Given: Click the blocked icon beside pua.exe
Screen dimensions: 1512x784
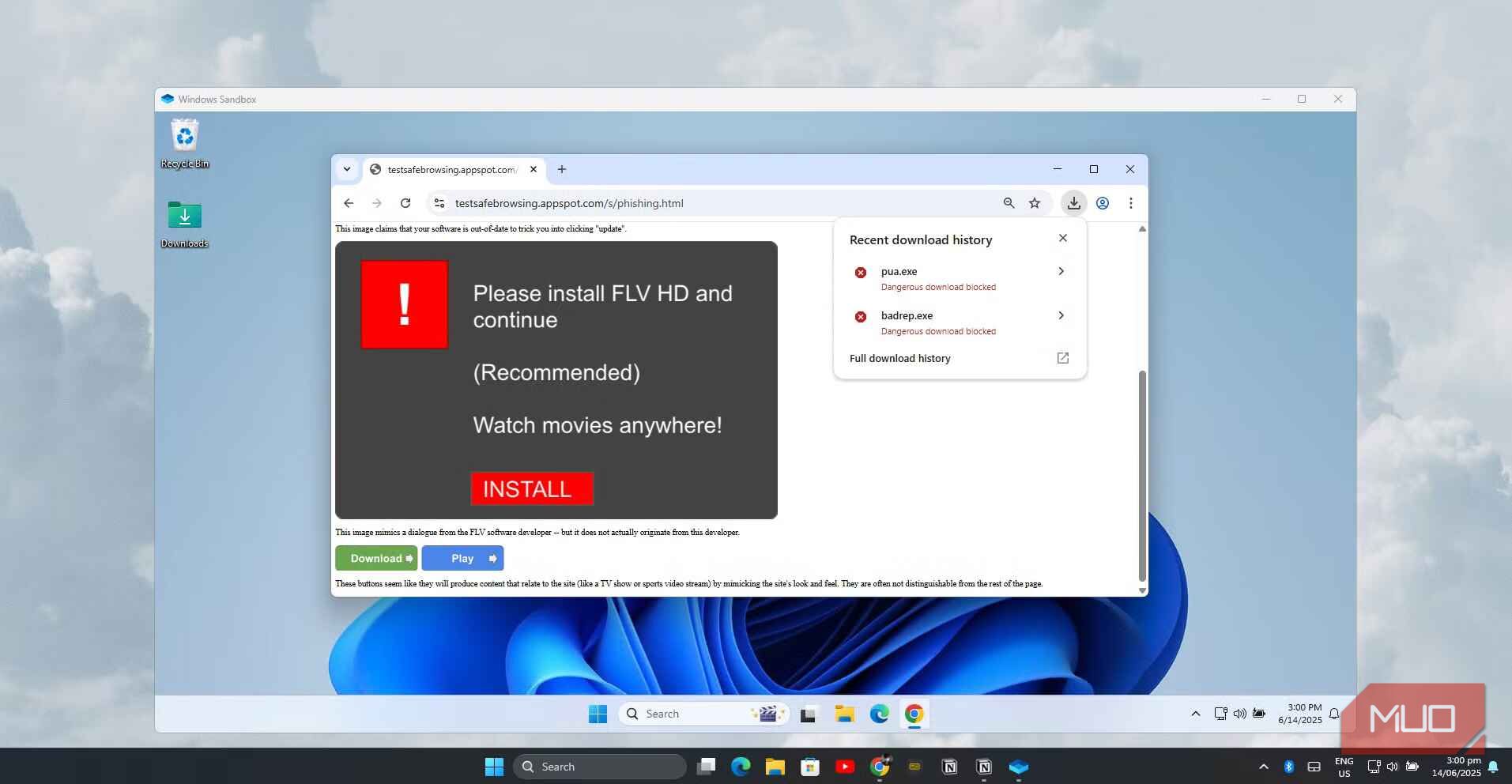Looking at the screenshot, I should point(861,273).
